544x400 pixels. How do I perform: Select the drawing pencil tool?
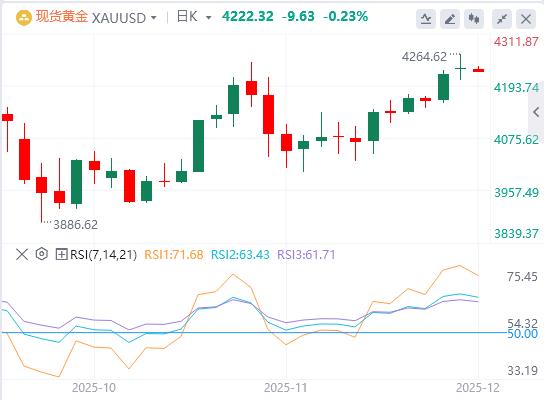click(450, 19)
